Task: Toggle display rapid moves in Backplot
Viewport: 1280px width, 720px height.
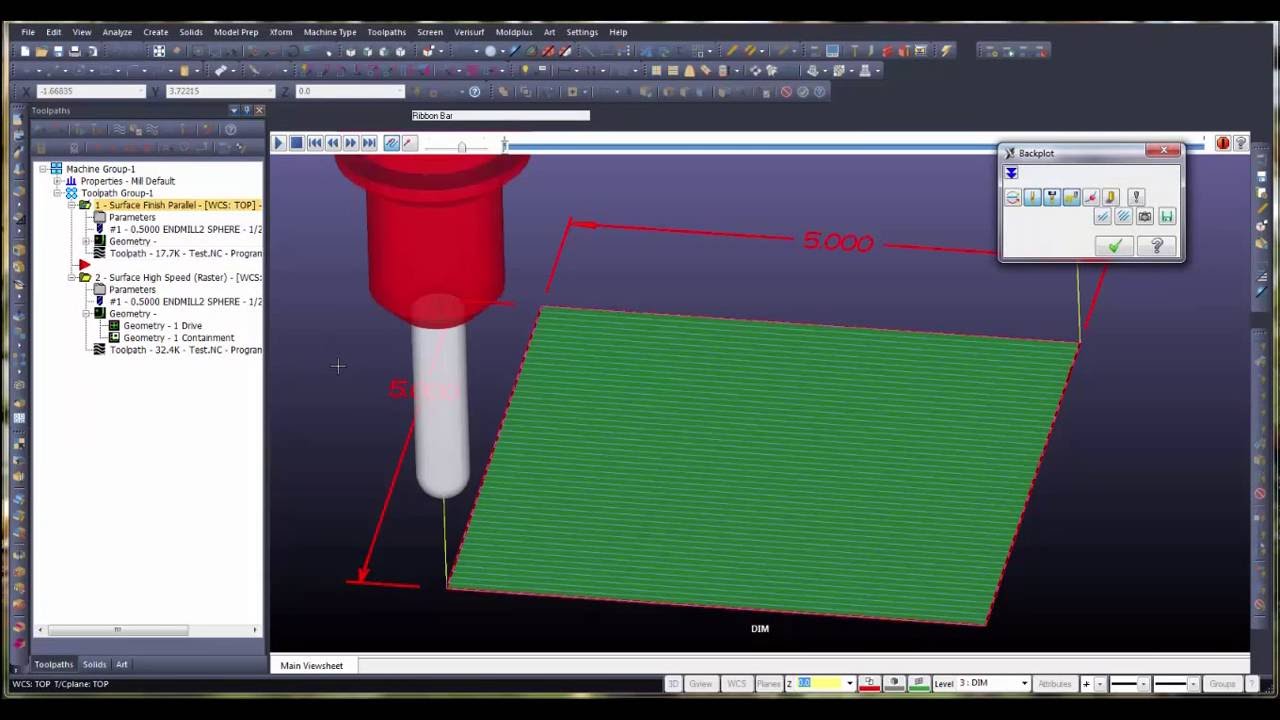Action: click(x=1071, y=197)
